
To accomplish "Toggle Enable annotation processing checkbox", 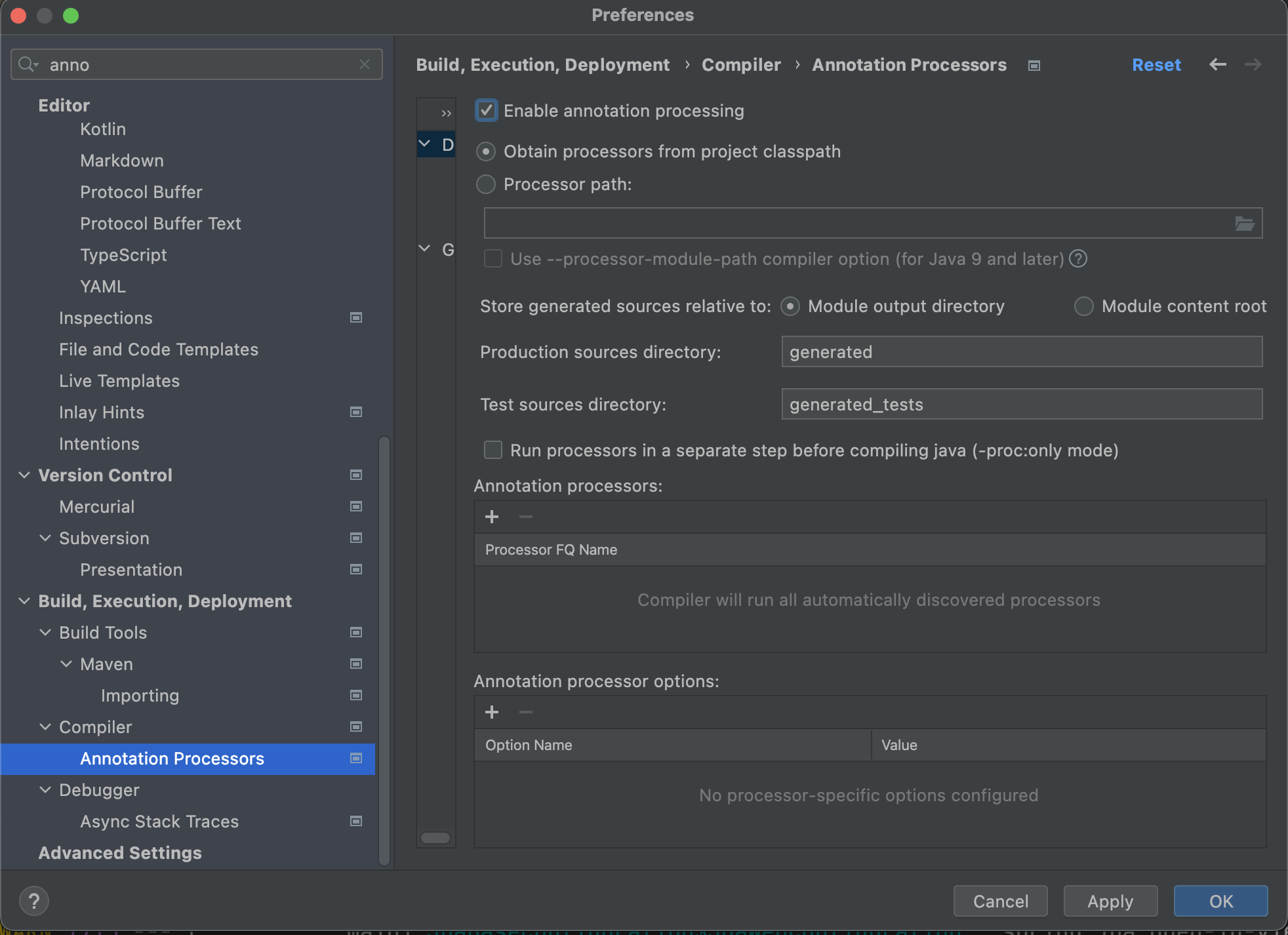I will click(486, 111).
